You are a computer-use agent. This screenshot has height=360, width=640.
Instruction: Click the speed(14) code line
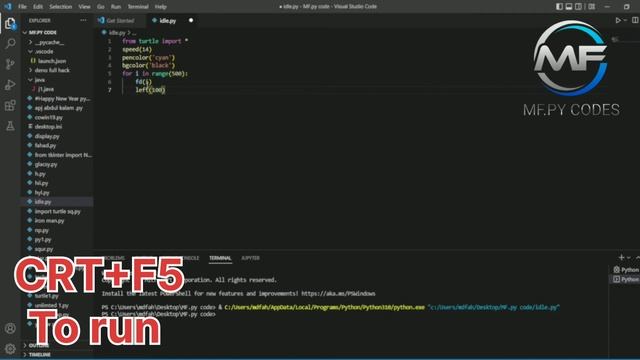click(x=137, y=49)
